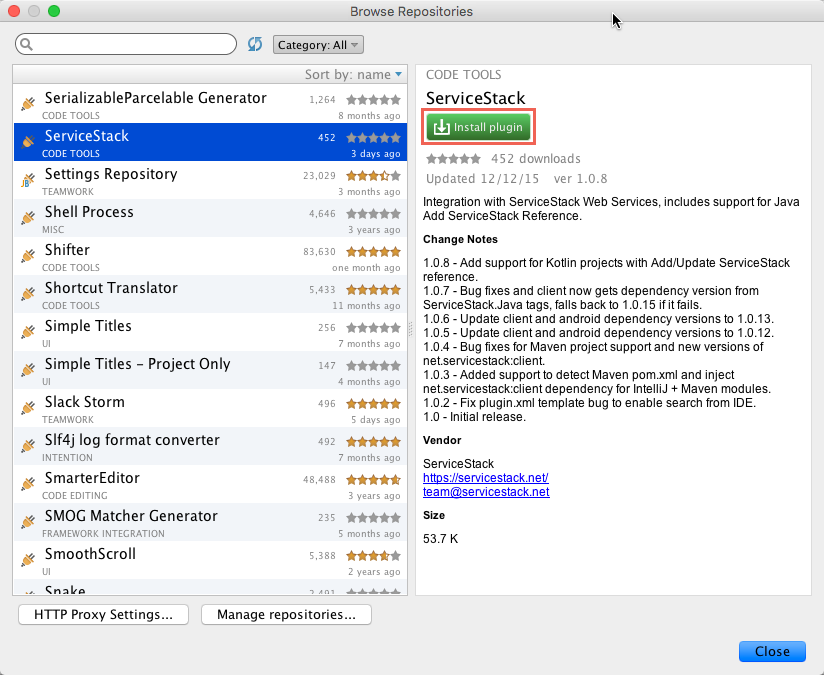Click Manage repositories button
Image resolution: width=824 pixels, height=675 pixels.
click(x=286, y=614)
